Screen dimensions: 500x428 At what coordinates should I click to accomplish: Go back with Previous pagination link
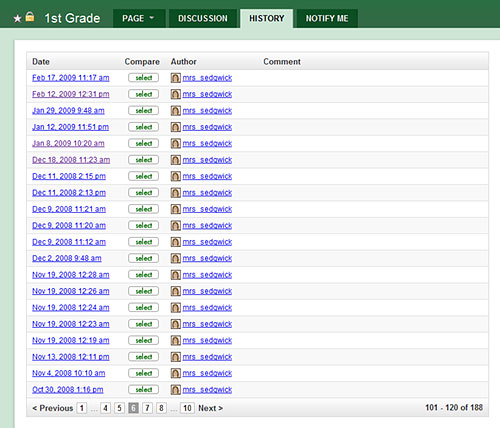point(53,408)
